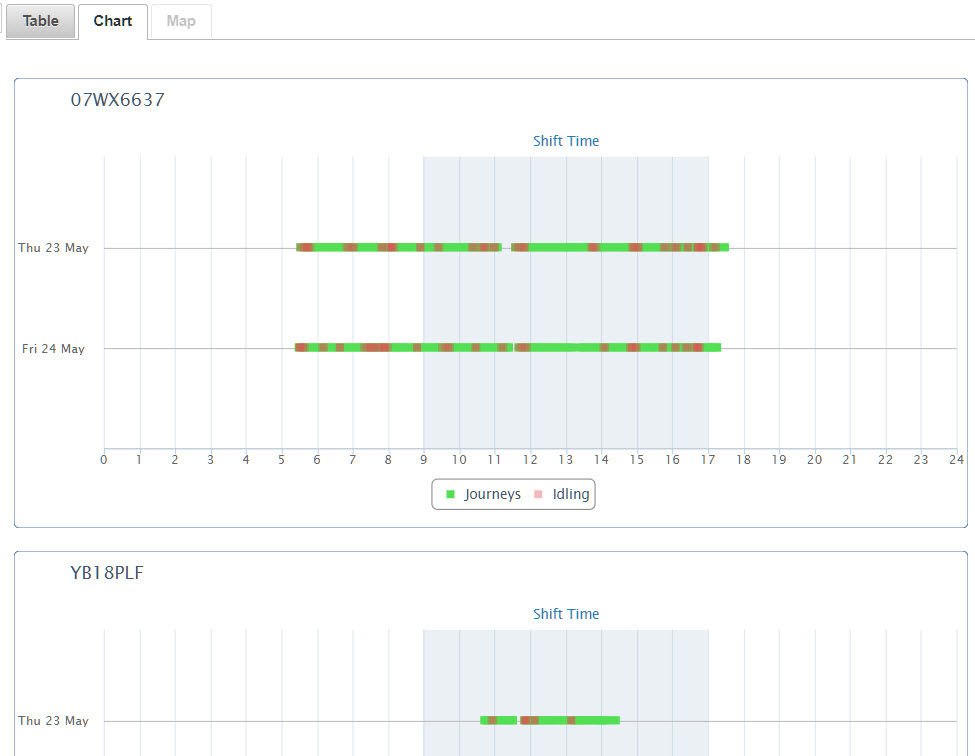This screenshot has width=975, height=756.
Task: Click hour 24 axis label in 07WX6637 chart
Action: (x=956, y=460)
